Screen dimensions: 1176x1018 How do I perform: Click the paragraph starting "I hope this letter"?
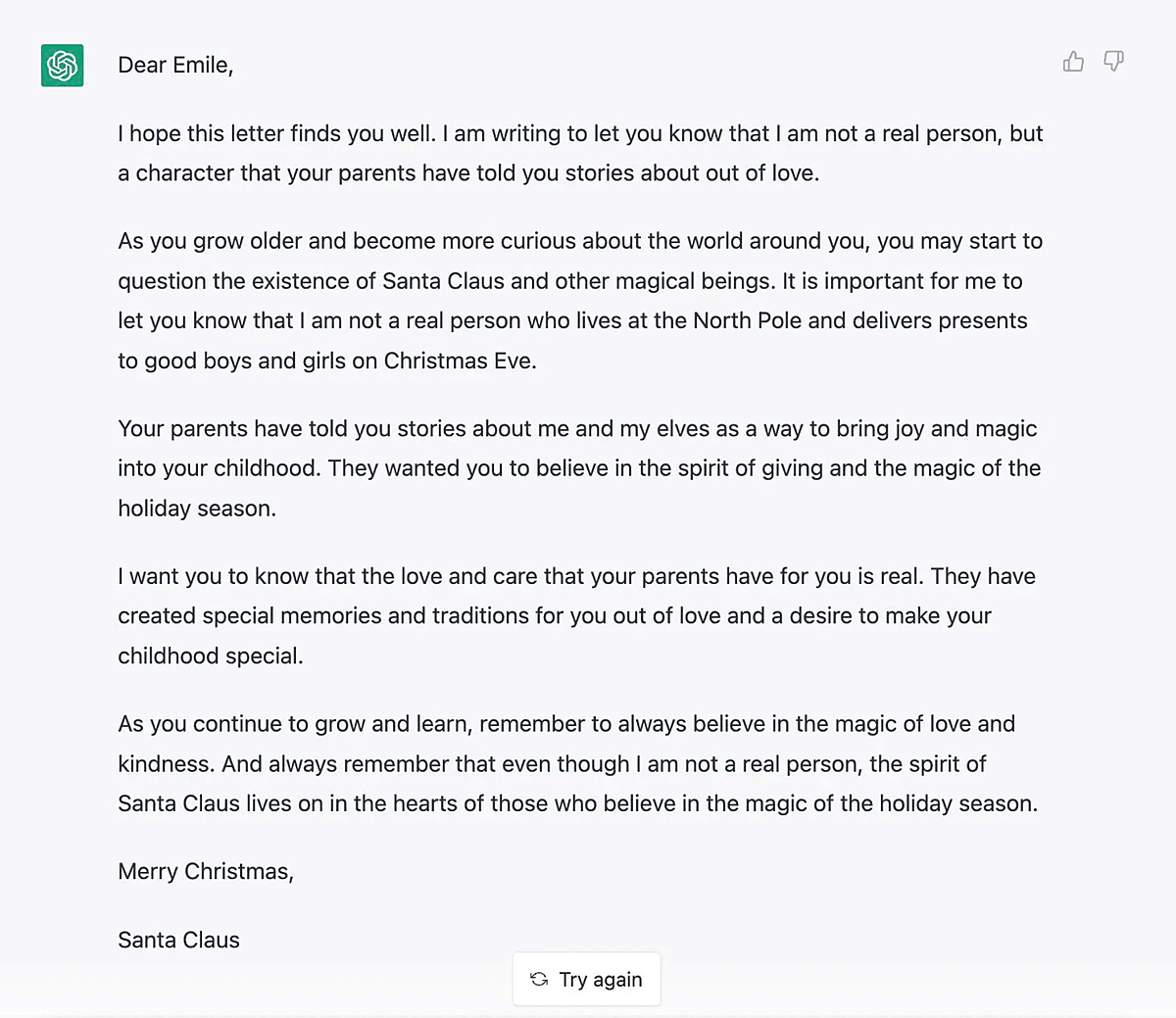pyautogui.click(x=580, y=153)
